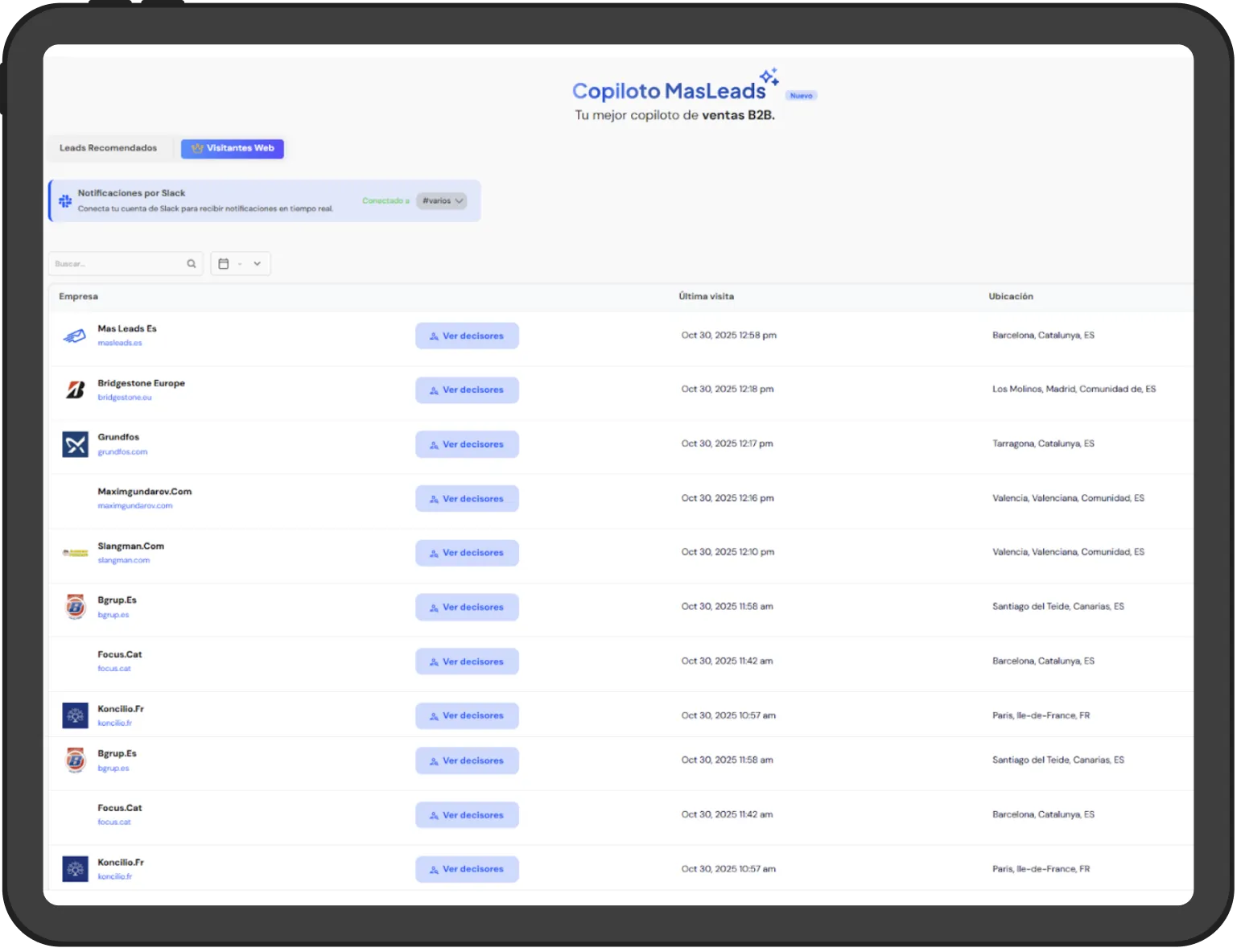Click Ver decisores for Maximgundarov.Com
The image size is (1241, 952).
click(x=467, y=499)
